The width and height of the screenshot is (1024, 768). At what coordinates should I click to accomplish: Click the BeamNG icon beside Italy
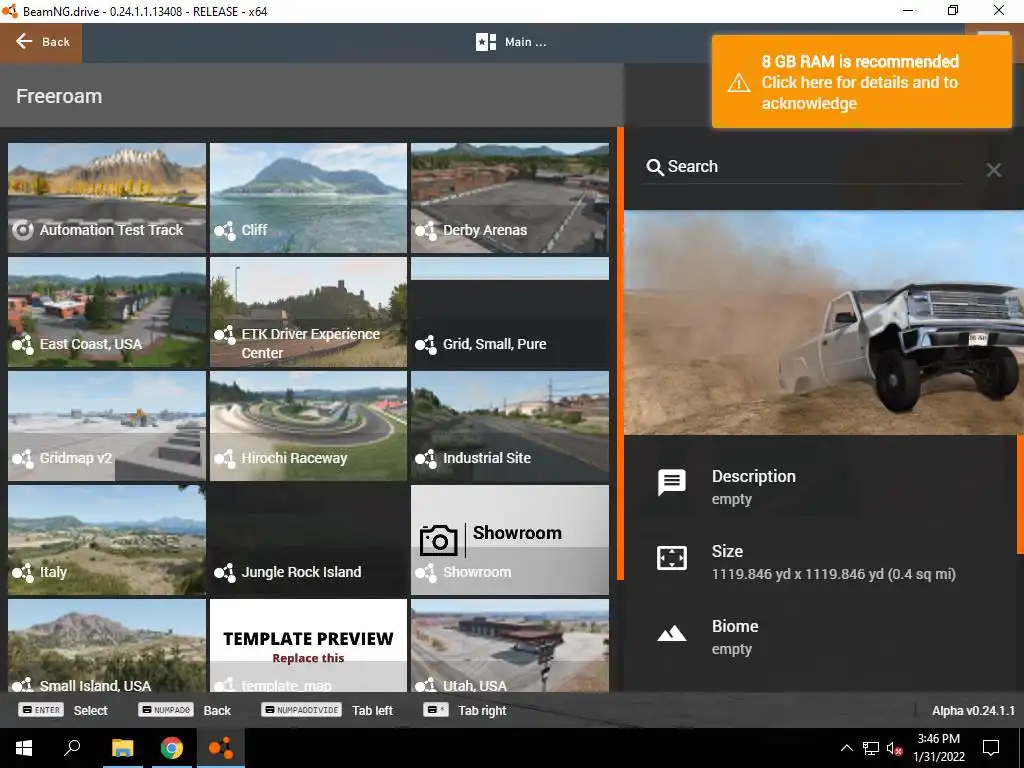(23, 572)
